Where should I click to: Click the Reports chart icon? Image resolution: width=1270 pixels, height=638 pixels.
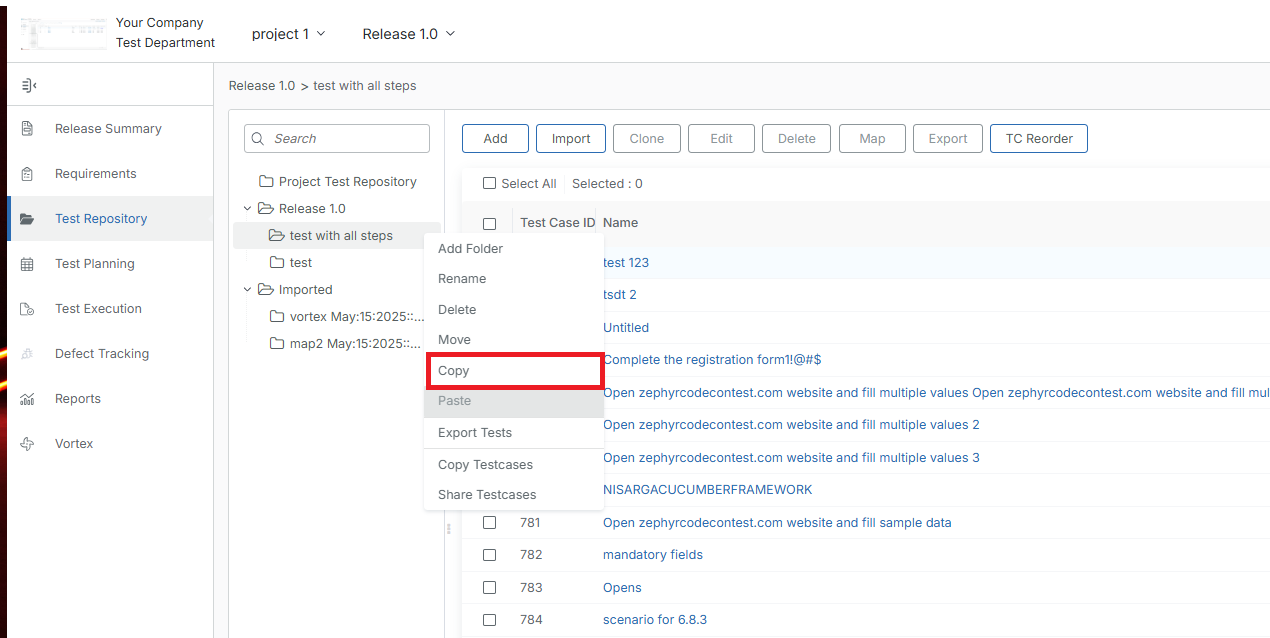[28, 399]
